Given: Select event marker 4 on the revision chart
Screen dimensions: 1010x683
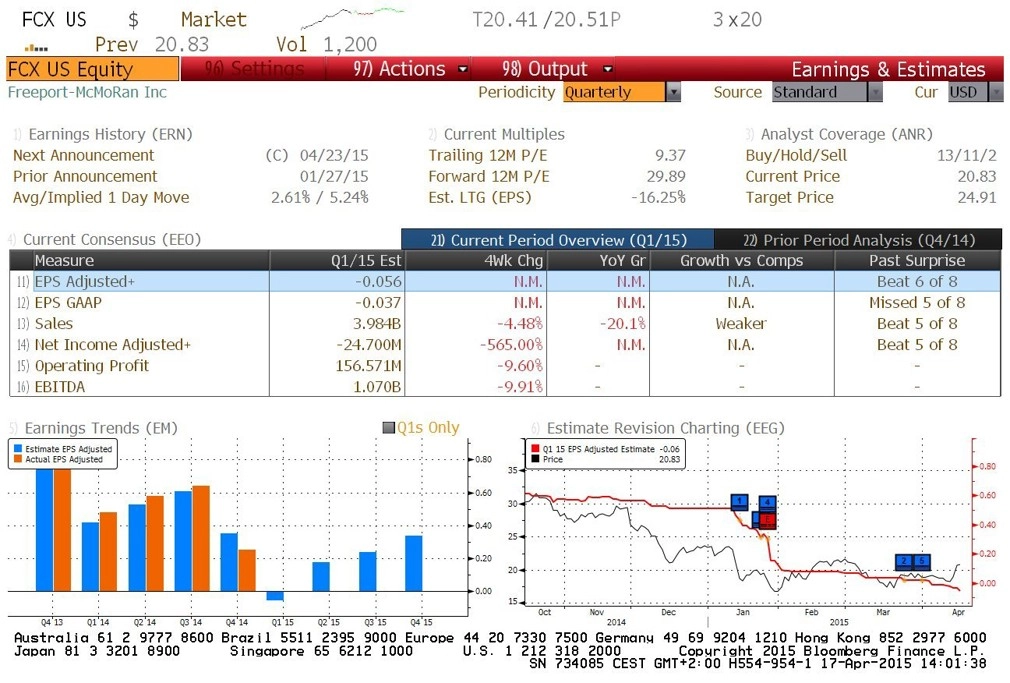Looking at the screenshot, I should click(x=767, y=503).
